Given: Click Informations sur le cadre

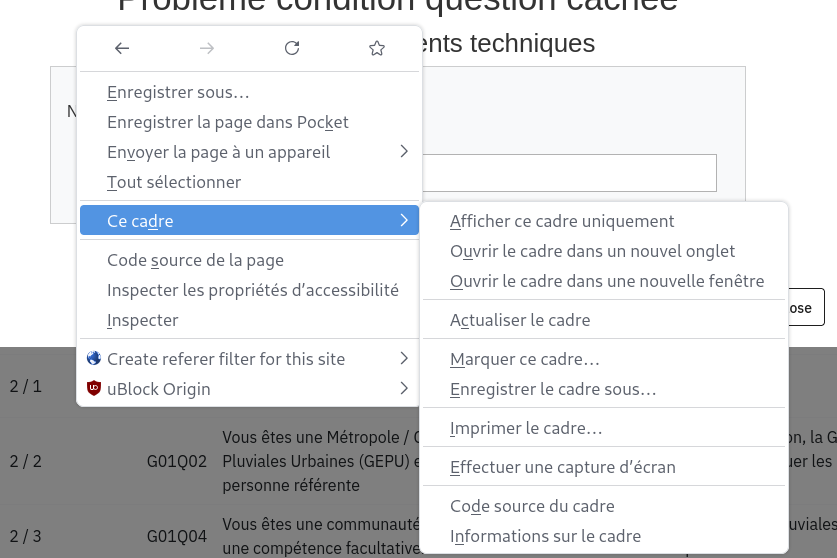Looking at the screenshot, I should (x=545, y=536).
